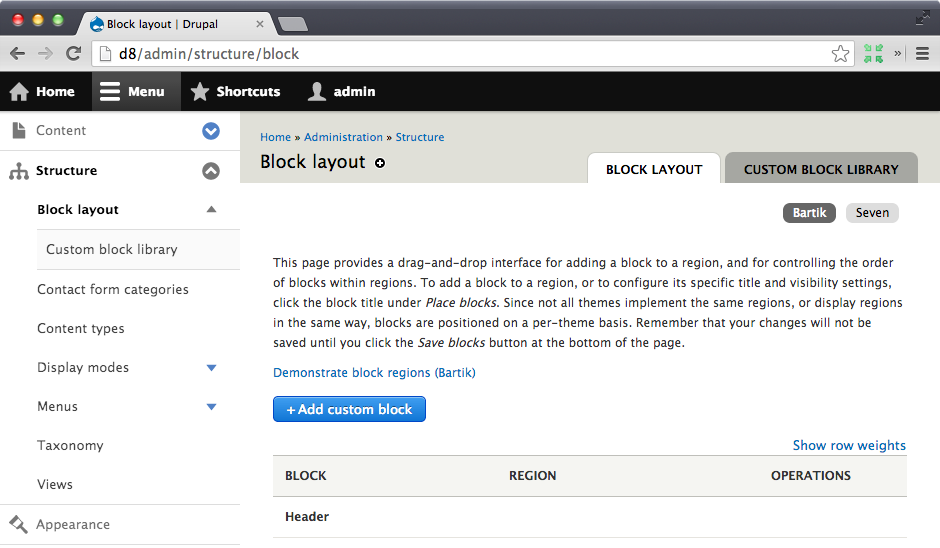The width and height of the screenshot is (940, 548).
Task: Enter fullscreen with the top-right arrows icon
Action: point(923,18)
